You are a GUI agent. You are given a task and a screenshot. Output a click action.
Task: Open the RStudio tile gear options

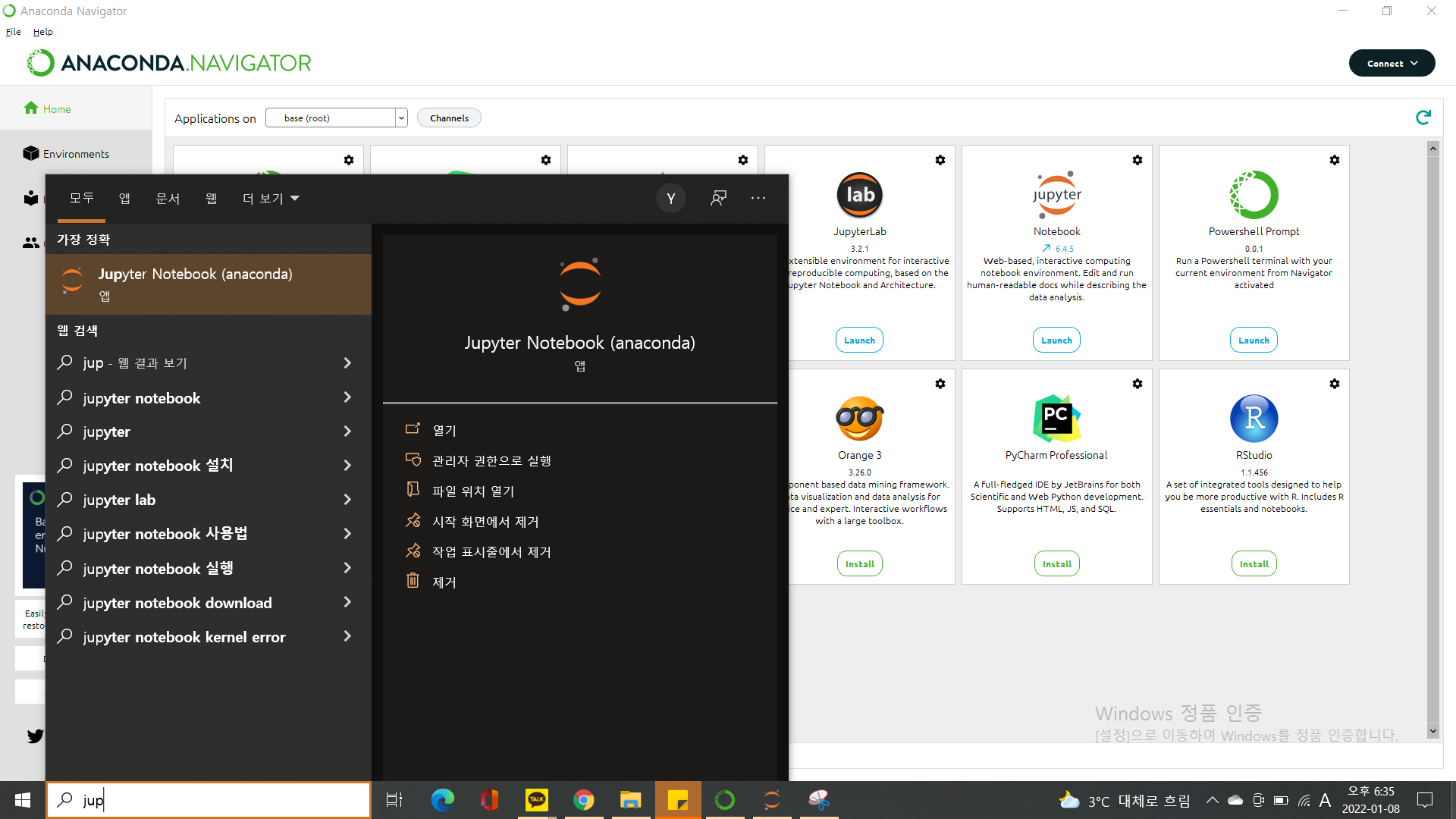(1334, 384)
